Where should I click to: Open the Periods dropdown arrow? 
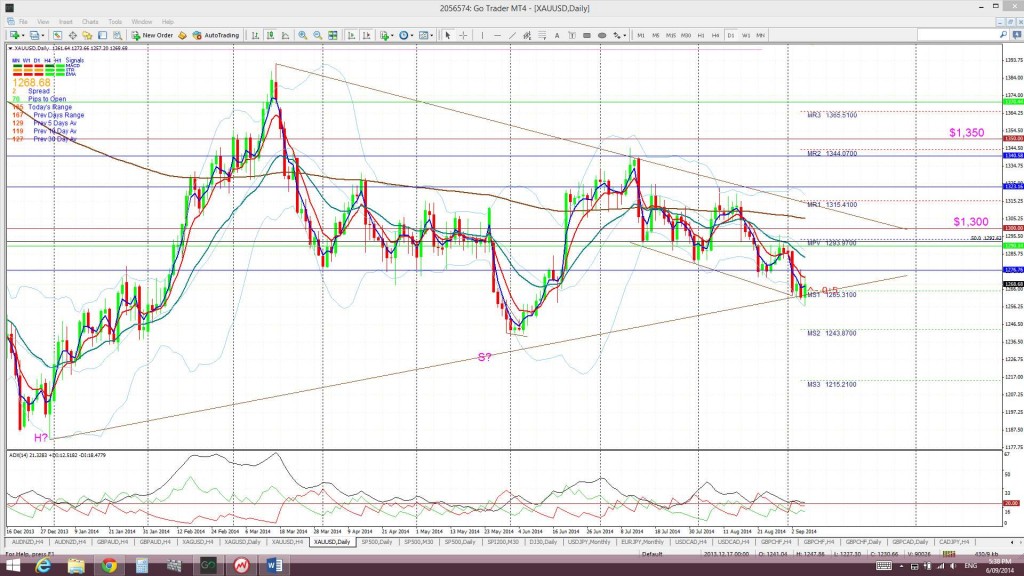click(411, 34)
